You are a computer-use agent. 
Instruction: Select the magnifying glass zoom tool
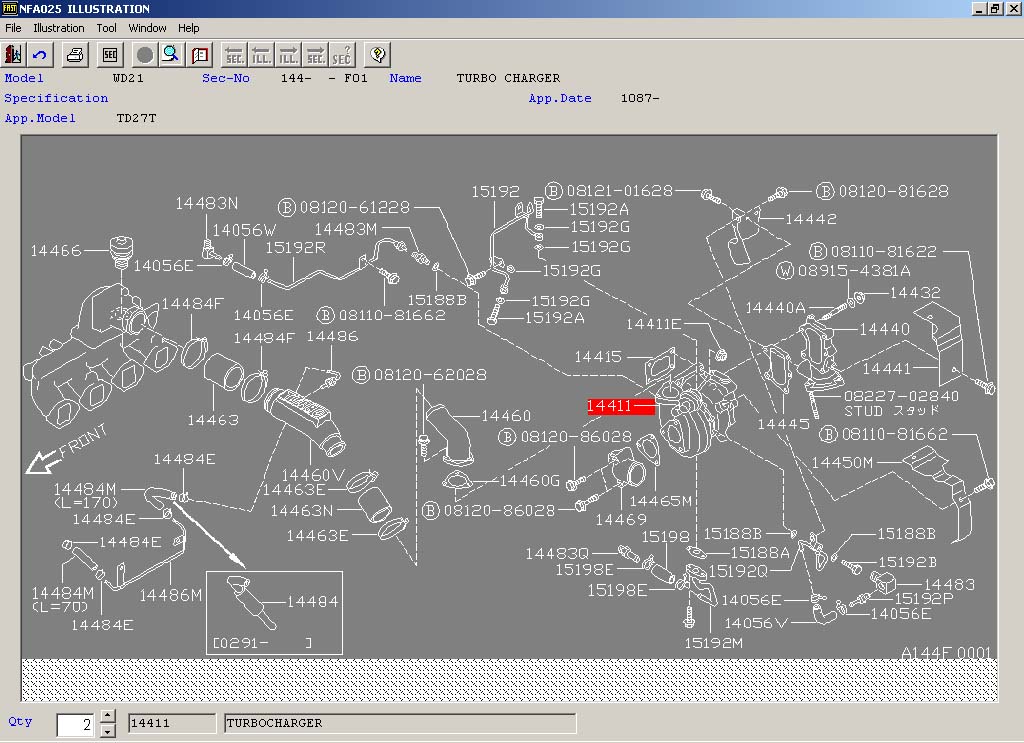coord(171,54)
